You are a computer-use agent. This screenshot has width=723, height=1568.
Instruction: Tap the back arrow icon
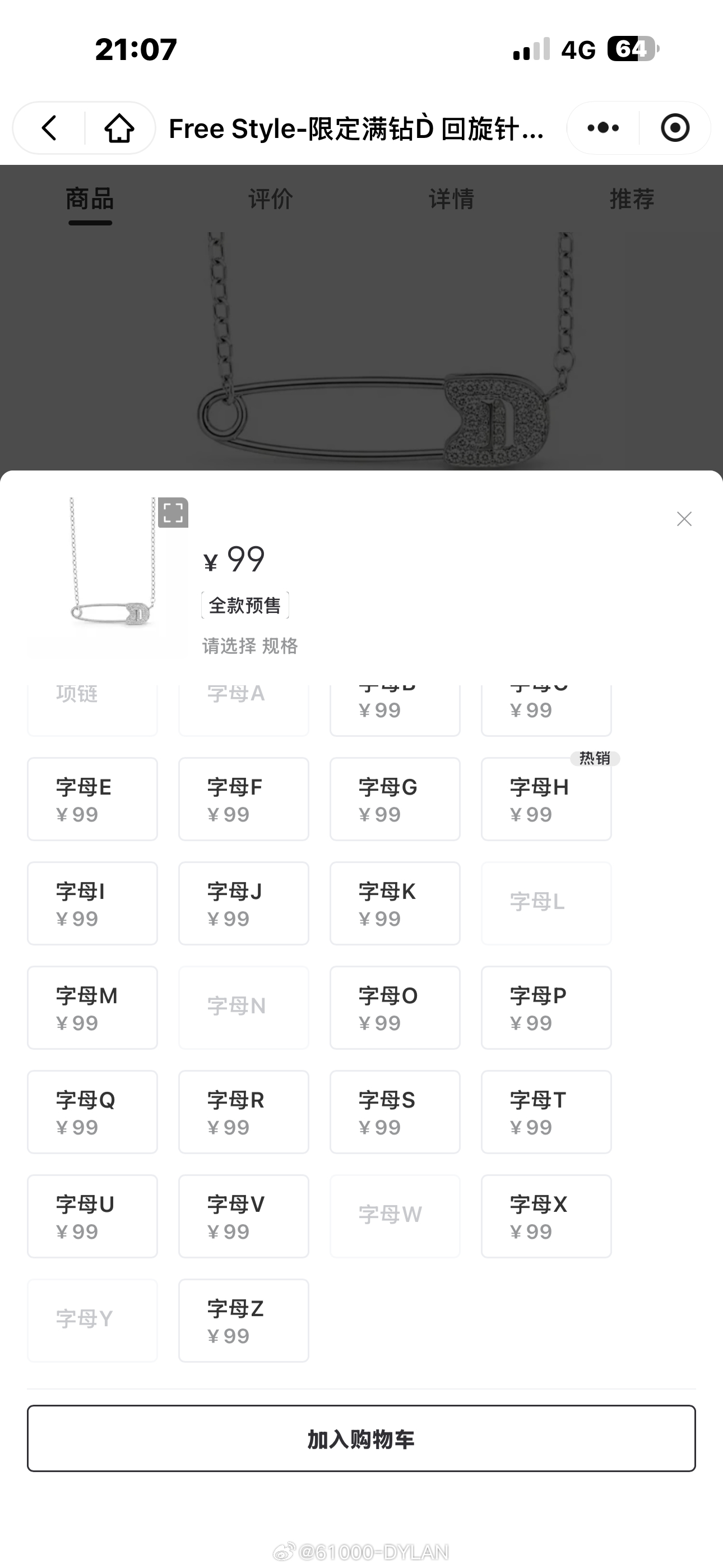coord(49,128)
